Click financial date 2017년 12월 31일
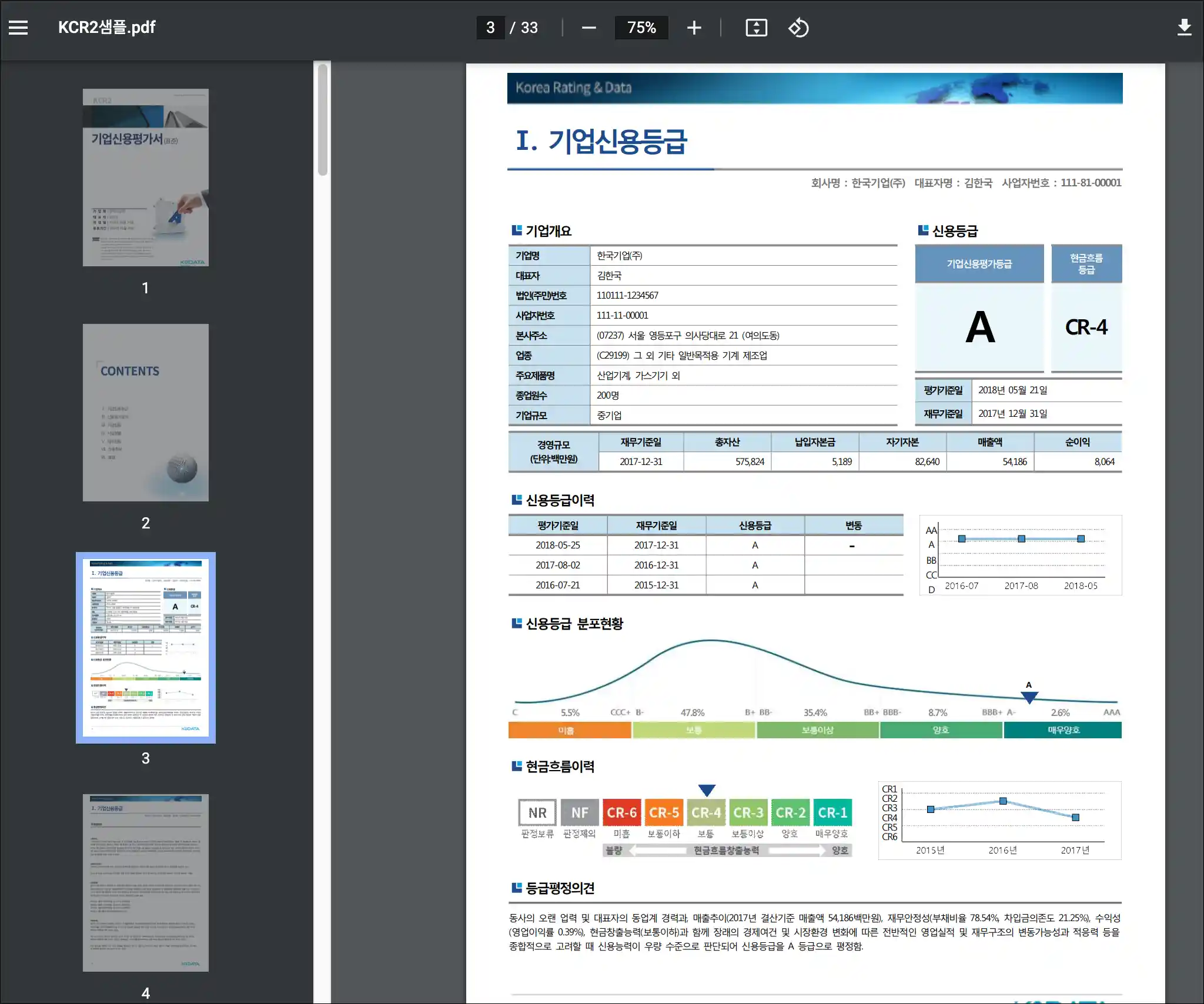This screenshot has width=1204, height=1004. coord(1013,414)
